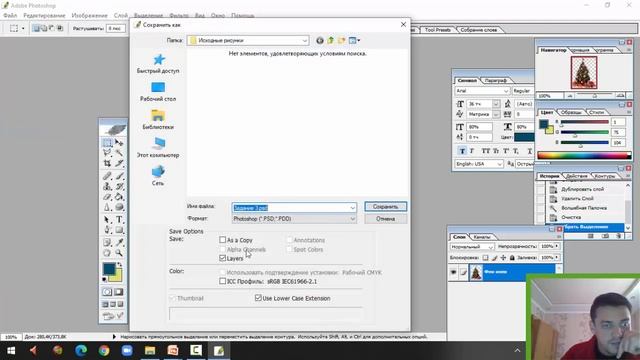
Task: Open the Редактирование menu
Action: [x=44, y=16]
